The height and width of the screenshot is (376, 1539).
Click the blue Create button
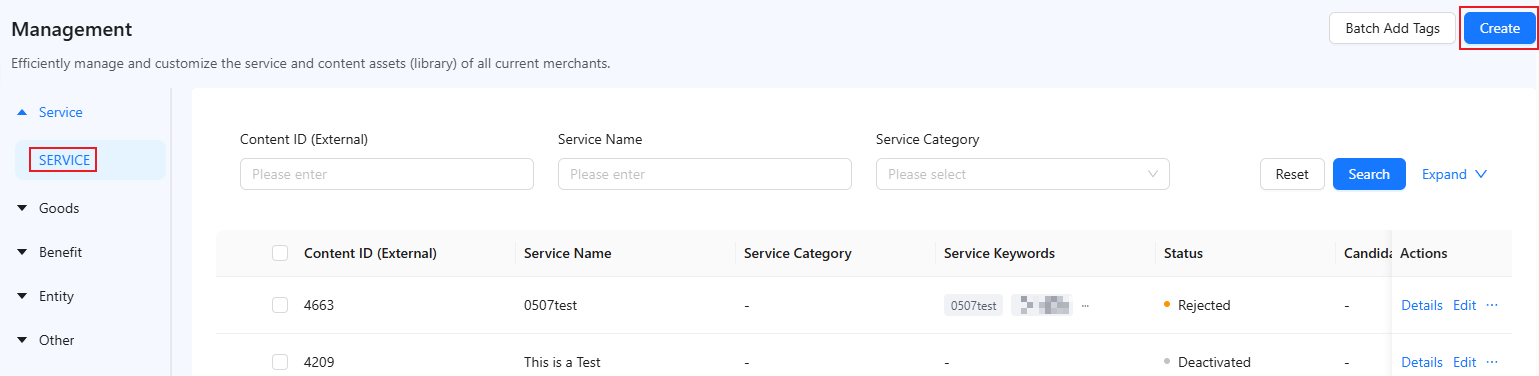click(1499, 28)
